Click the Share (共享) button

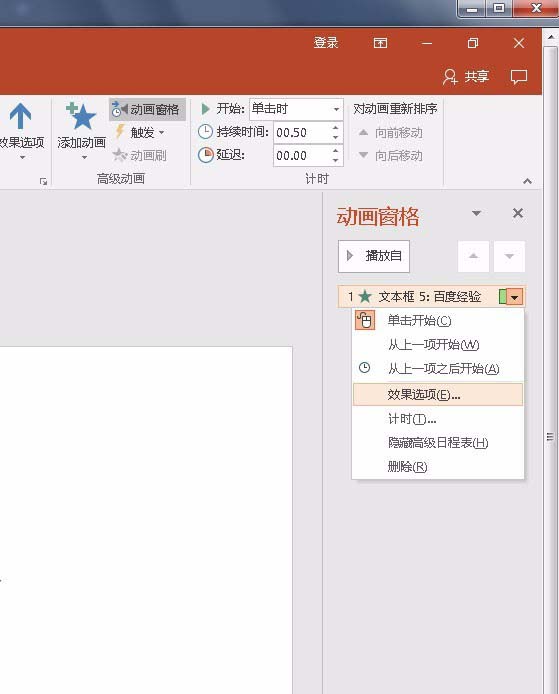tap(466, 77)
